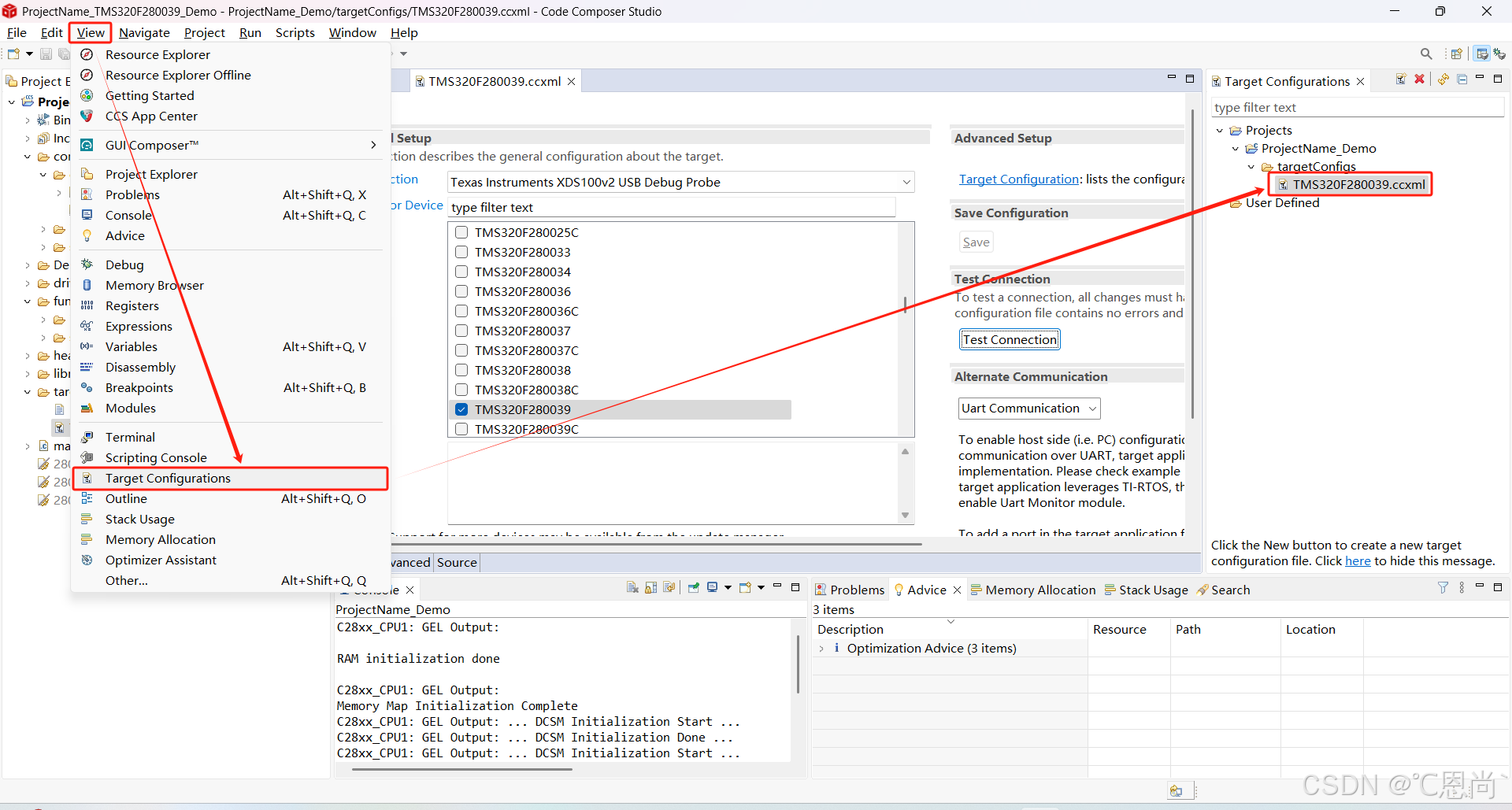This screenshot has width=1512, height=810.
Task: Choose Other... at the bottom of the View menu
Action: click(x=230, y=580)
